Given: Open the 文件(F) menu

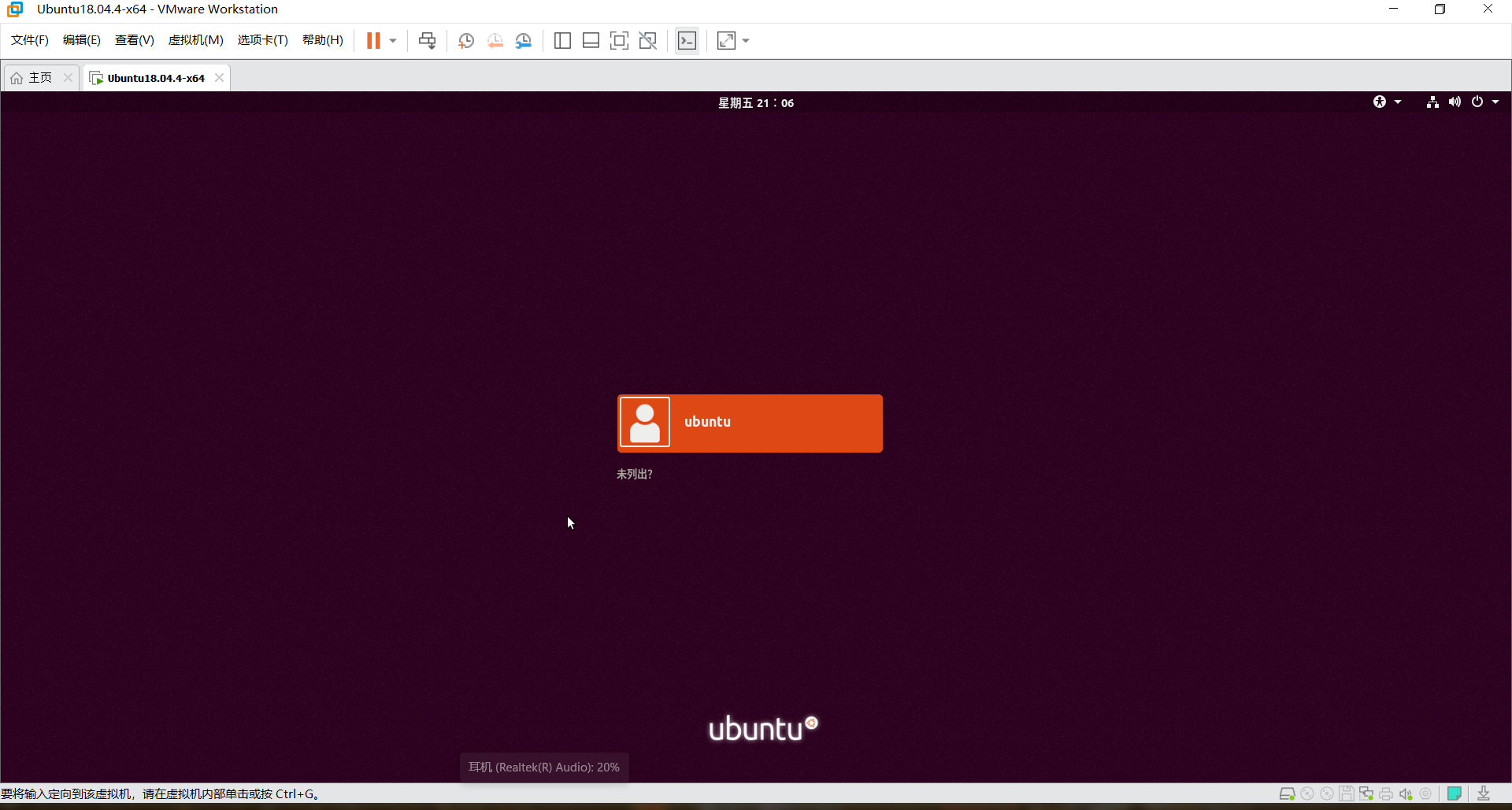Looking at the screenshot, I should pyautogui.click(x=30, y=40).
